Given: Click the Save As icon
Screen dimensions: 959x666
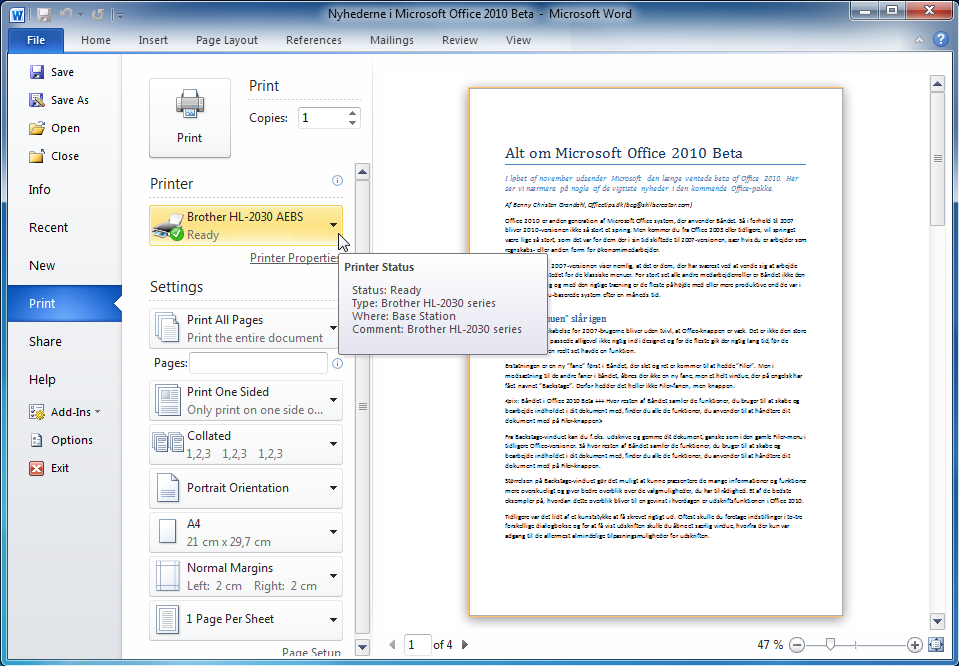Looking at the screenshot, I should tap(37, 100).
